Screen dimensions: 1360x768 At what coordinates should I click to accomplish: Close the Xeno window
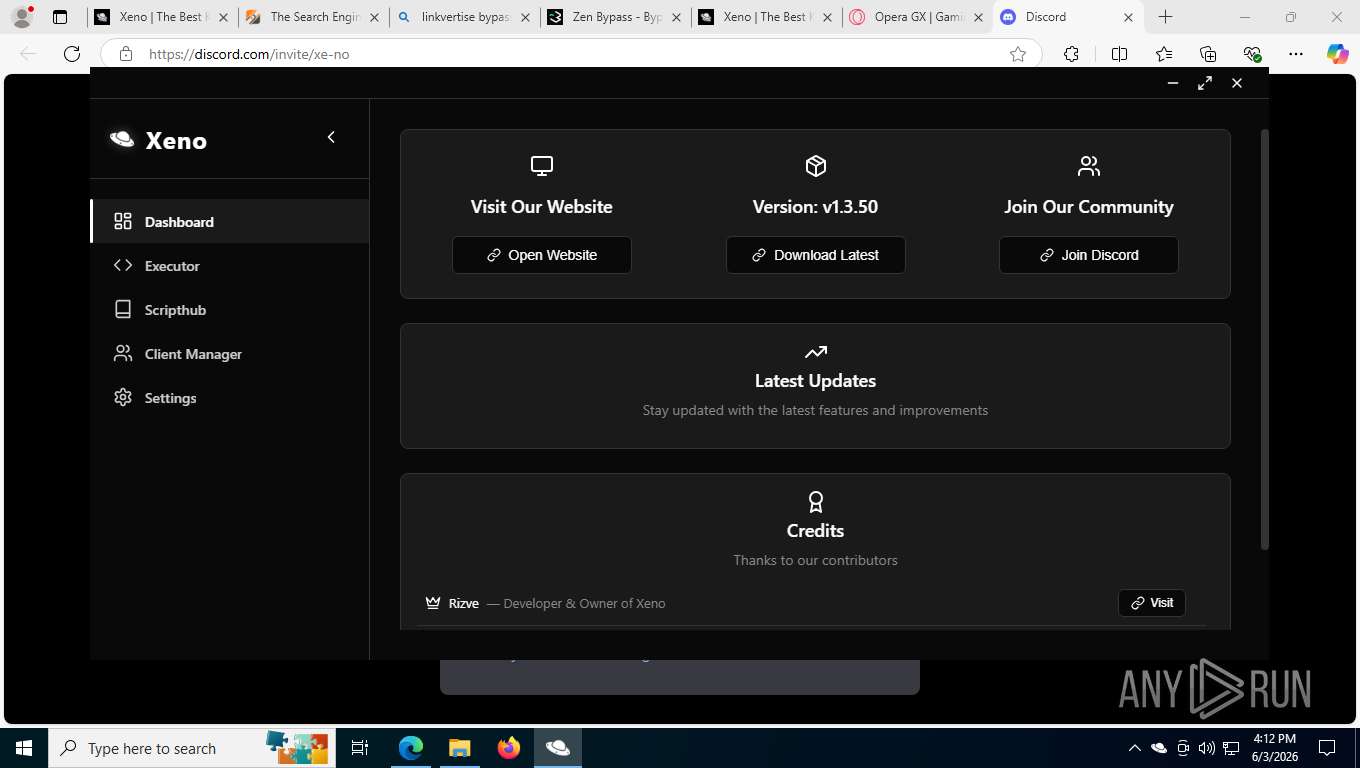[x=1237, y=83]
